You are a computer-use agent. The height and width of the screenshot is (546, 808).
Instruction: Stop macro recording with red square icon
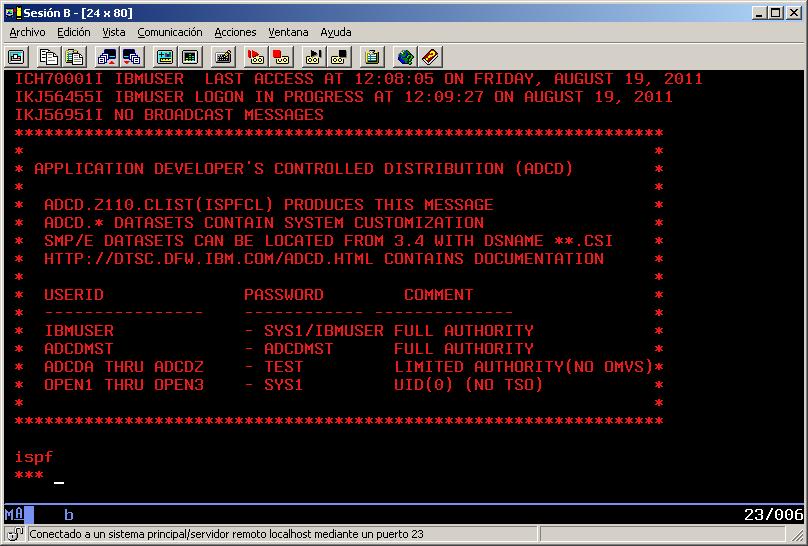point(281,57)
